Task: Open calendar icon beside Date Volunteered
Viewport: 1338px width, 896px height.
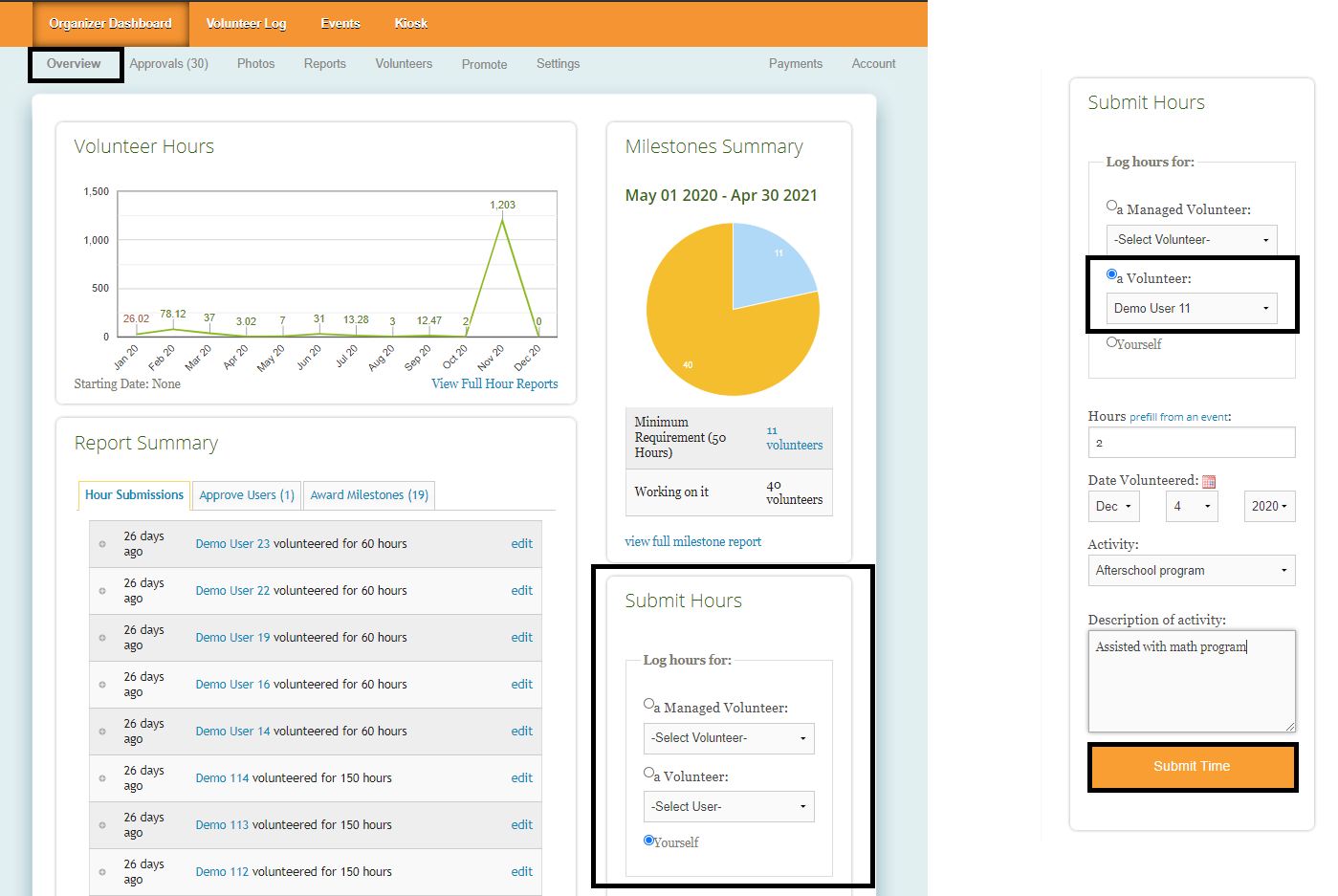Action: 1209,482
